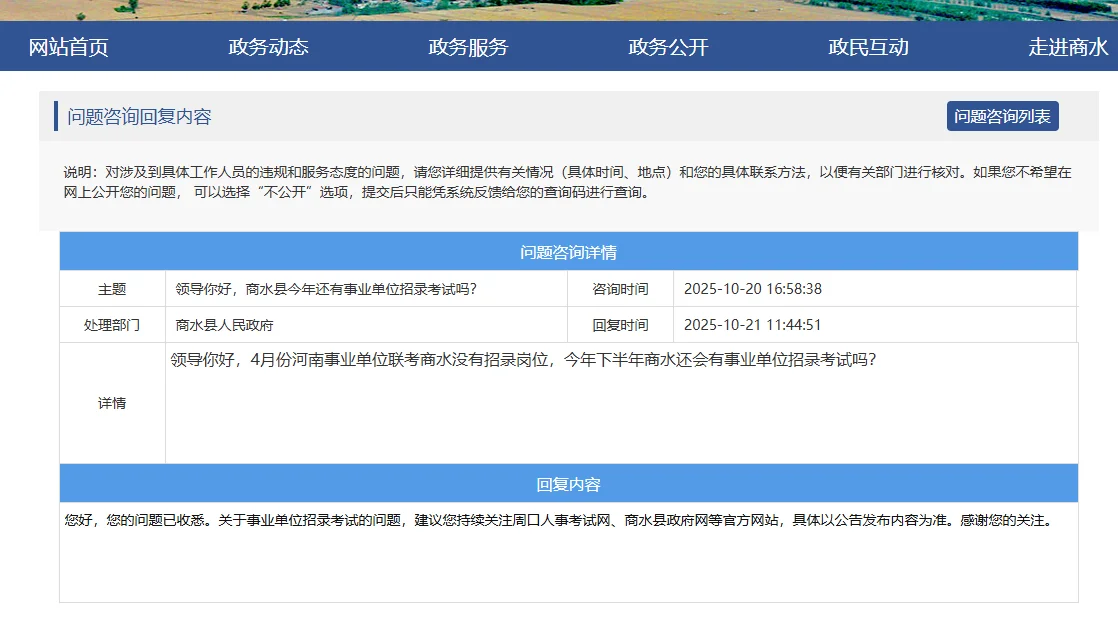Open the 政民互动 navigation menu
This screenshot has height=643, width=1118.
coord(868,46)
